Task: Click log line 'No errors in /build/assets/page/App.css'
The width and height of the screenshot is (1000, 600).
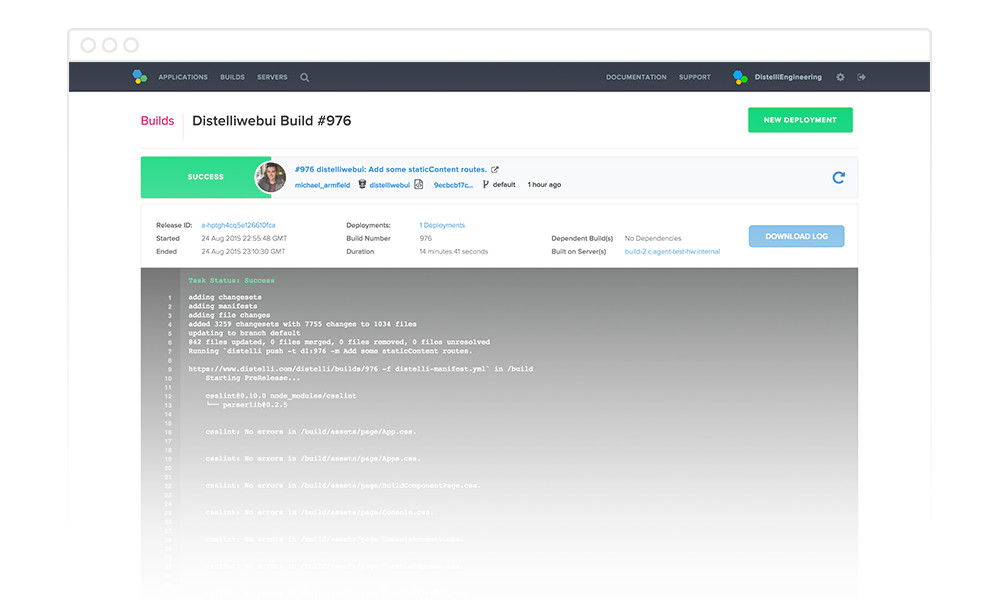Action: click(x=311, y=432)
